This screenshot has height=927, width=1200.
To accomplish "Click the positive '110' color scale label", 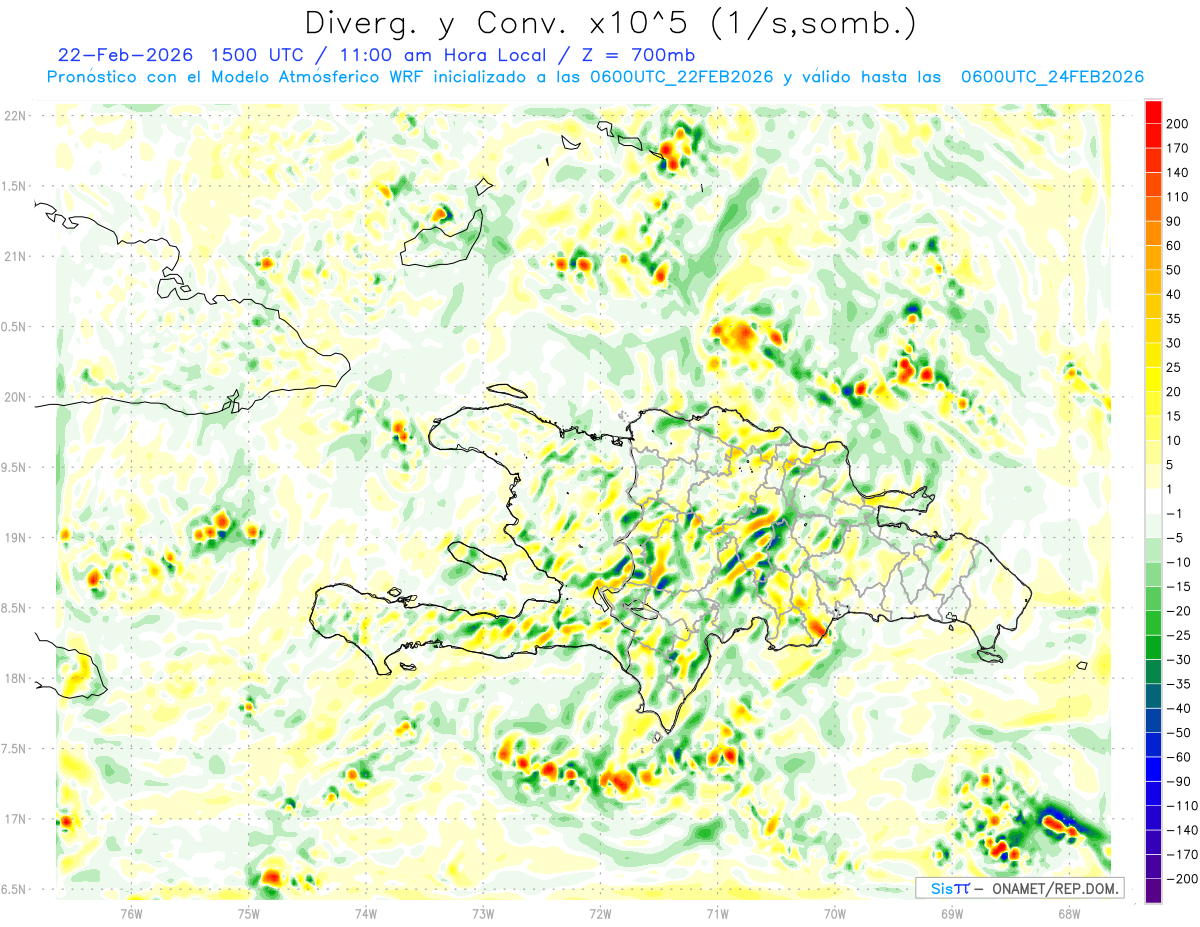I will 1178,197.
